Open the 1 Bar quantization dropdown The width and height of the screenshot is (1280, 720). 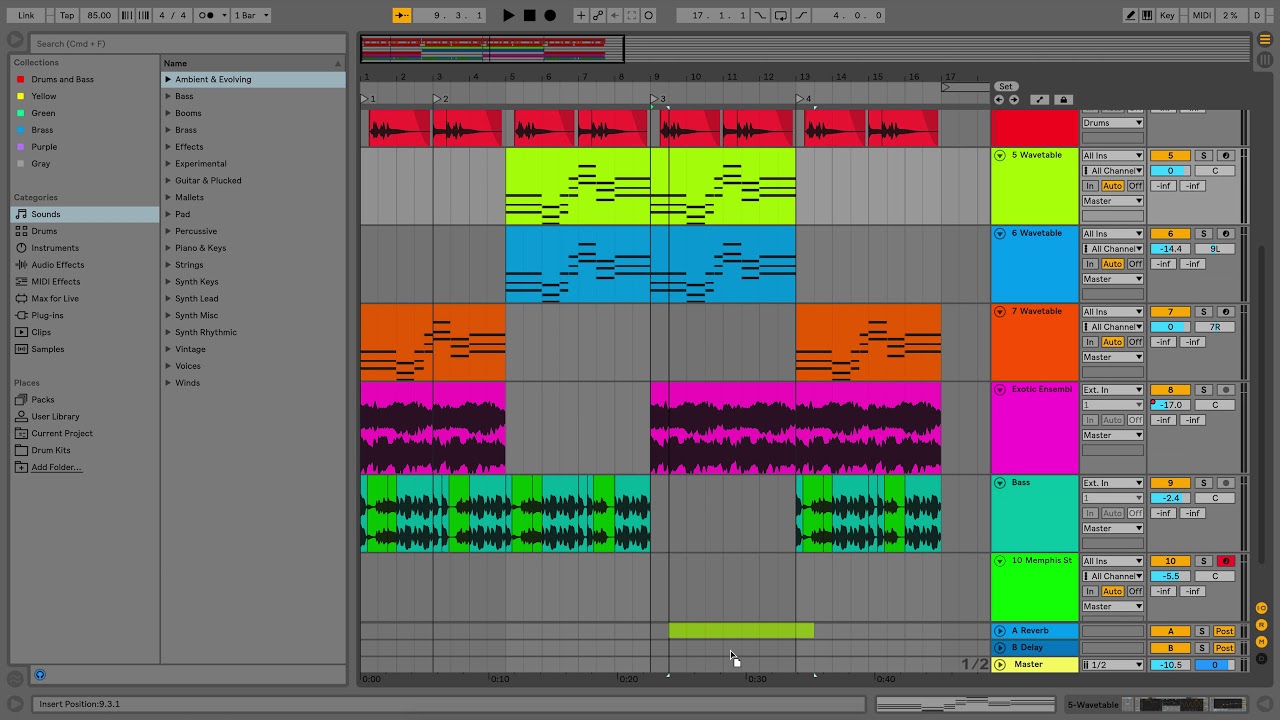tap(251, 15)
